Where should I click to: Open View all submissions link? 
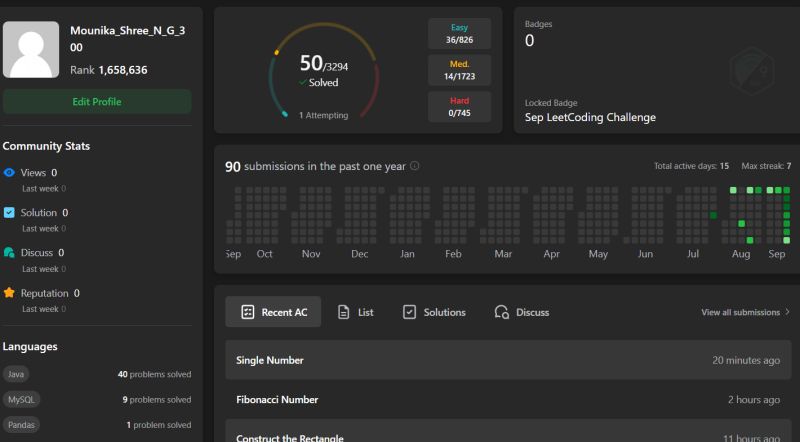click(740, 312)
